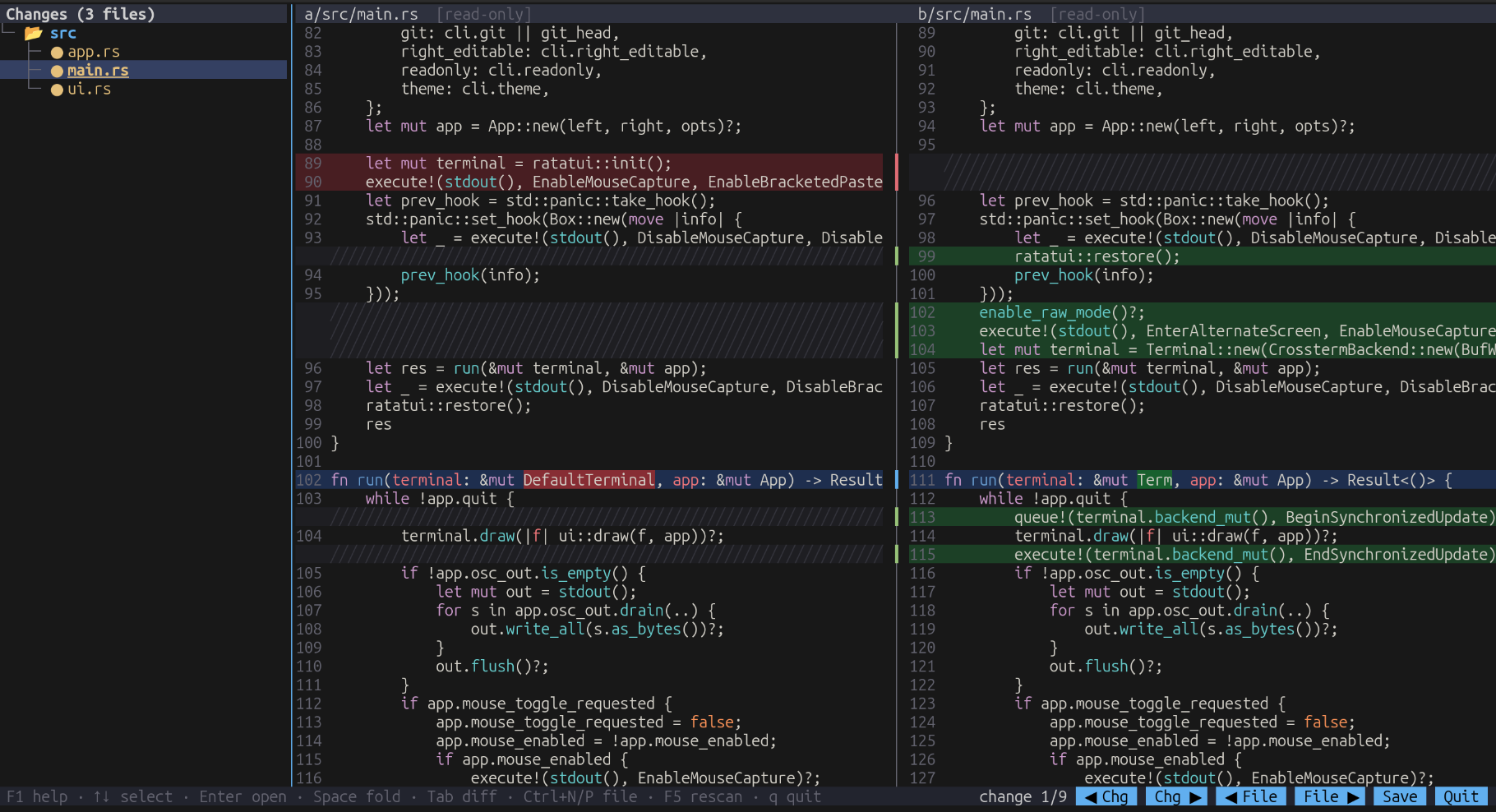The image size is (1496, 812).
Task: Click the 'q quit' status bar hint
Action: tap(795, 796)
